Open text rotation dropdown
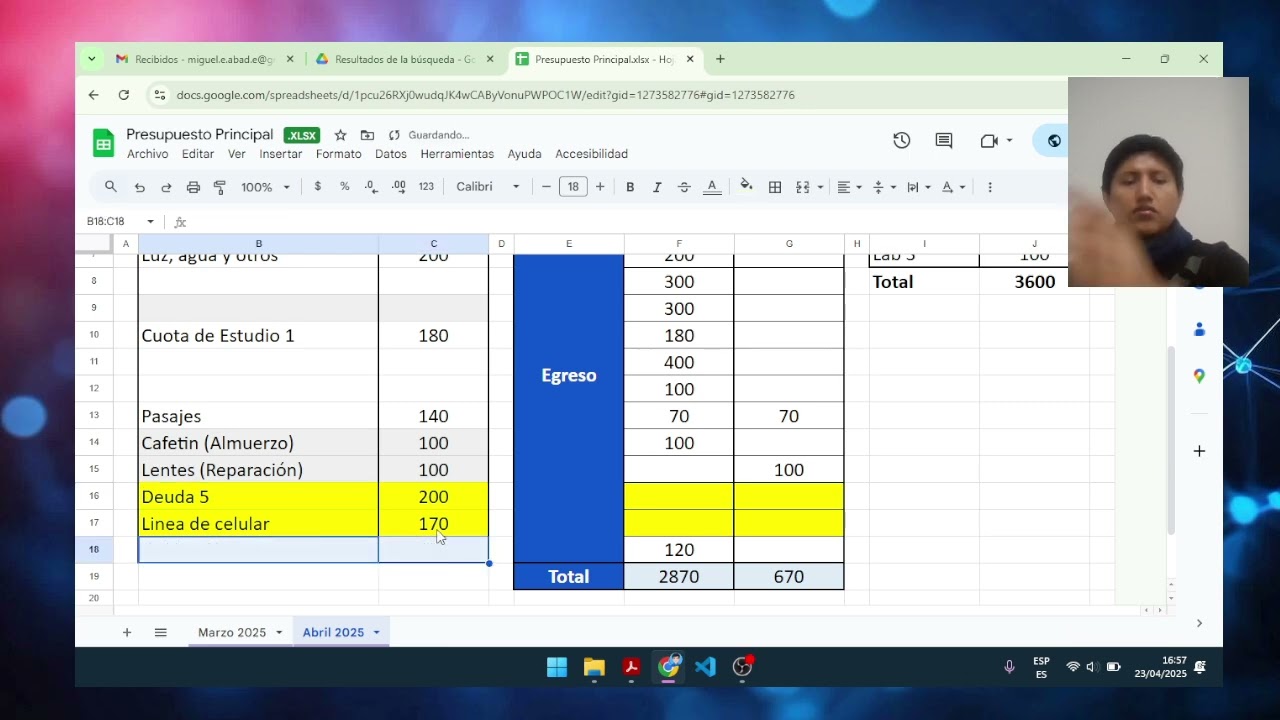The width and height of the screenshot is (1280, 720). click(953, 187)
